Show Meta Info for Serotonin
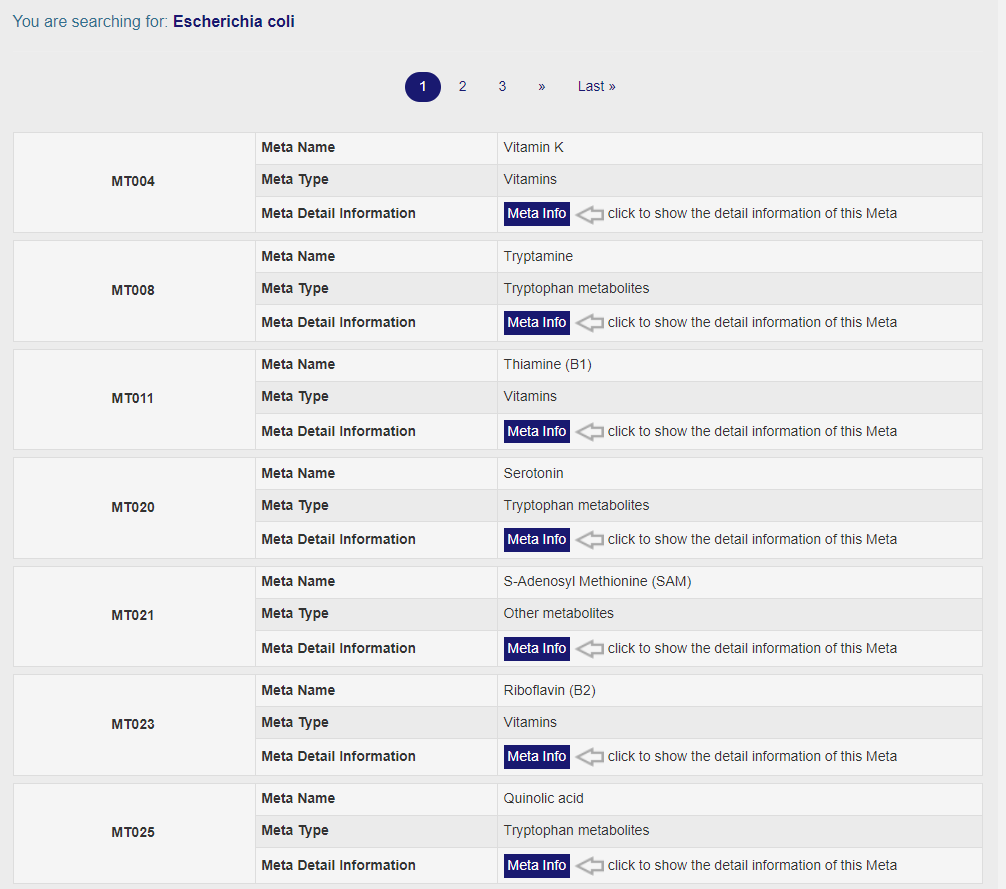The image size is (1006, 889). [536, 539]
